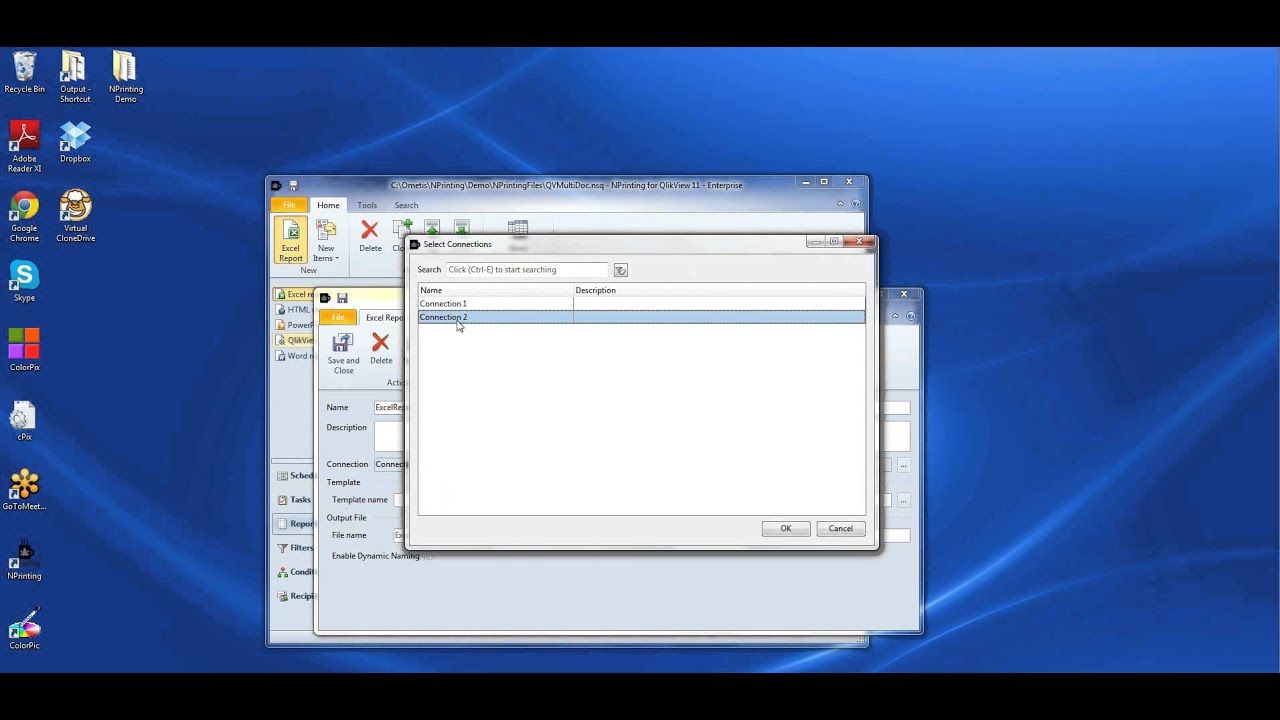Select Word reports item in left panel

point(294,355)
